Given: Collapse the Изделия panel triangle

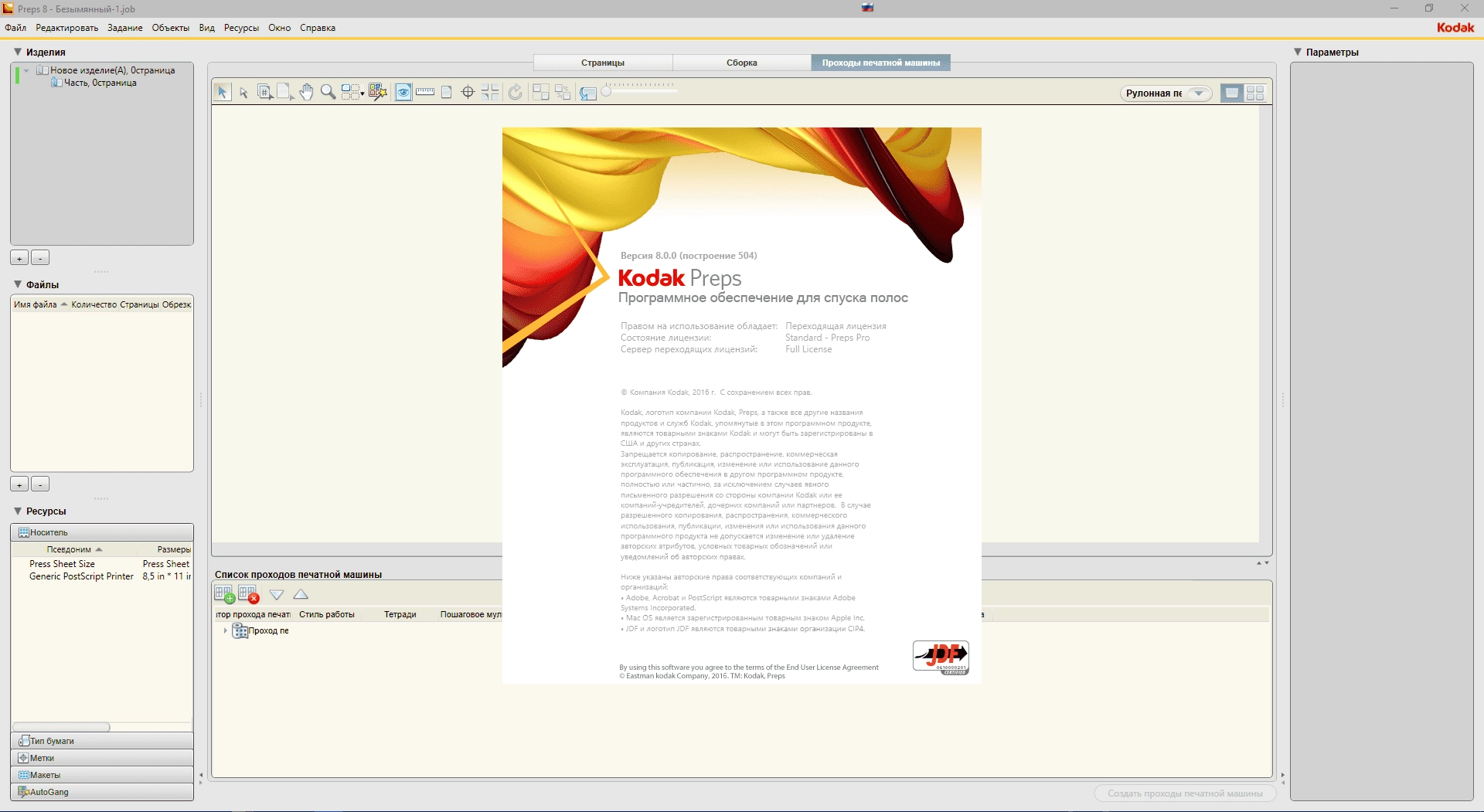Looking at the screenshot, I should 18,52.
